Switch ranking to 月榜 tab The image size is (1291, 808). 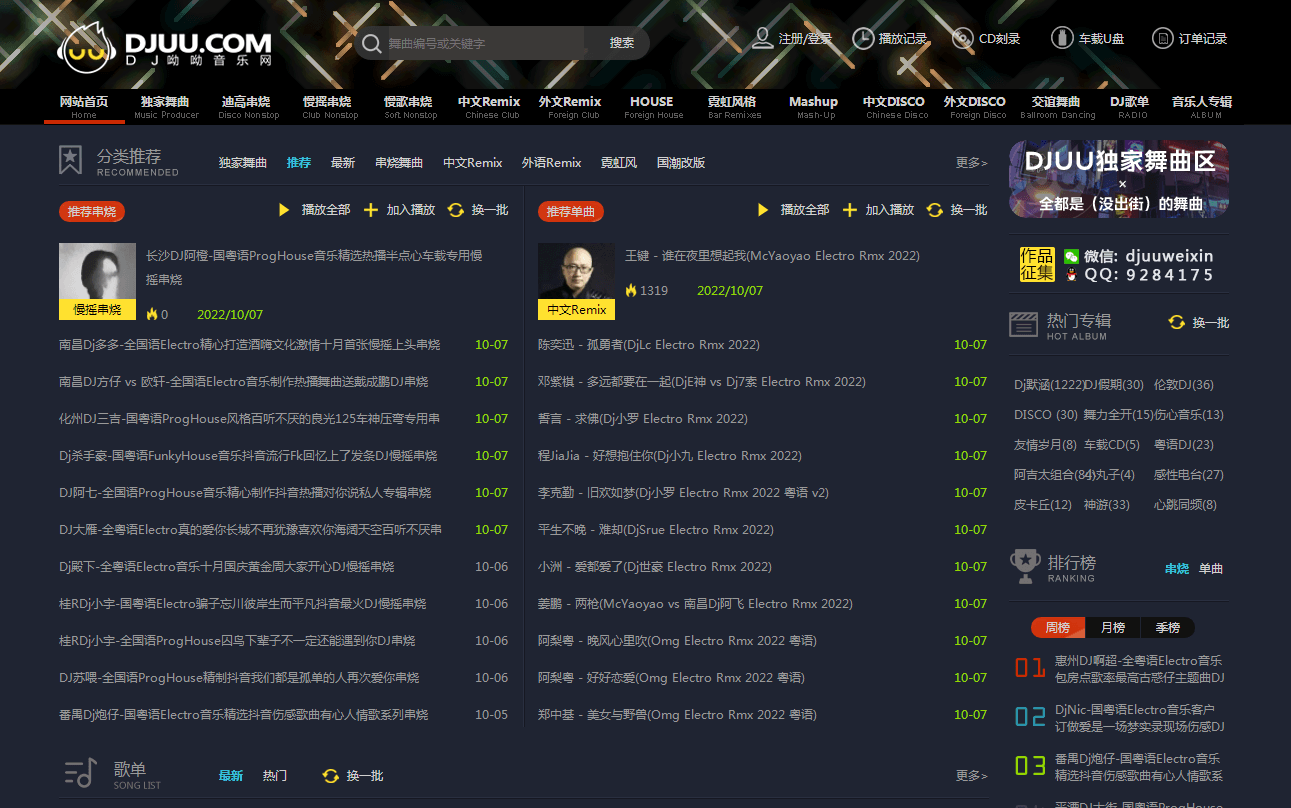1113,628
